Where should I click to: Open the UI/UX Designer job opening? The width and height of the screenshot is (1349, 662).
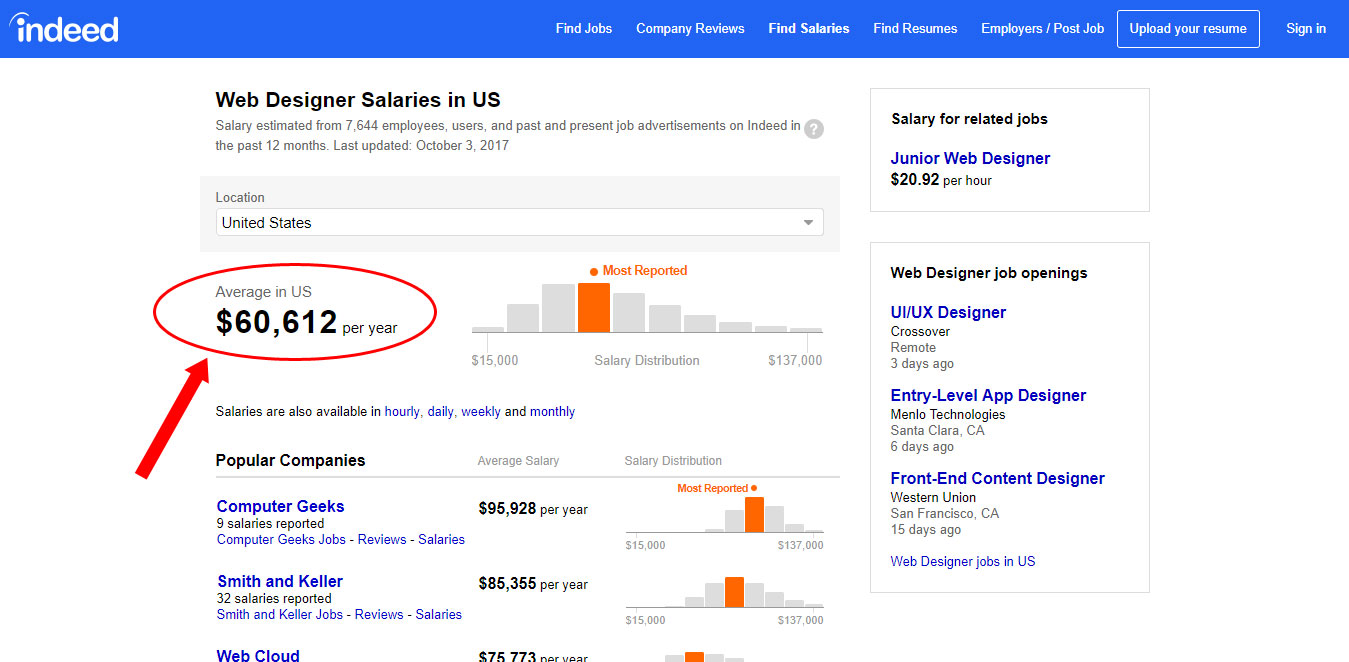tap(948, 312)
